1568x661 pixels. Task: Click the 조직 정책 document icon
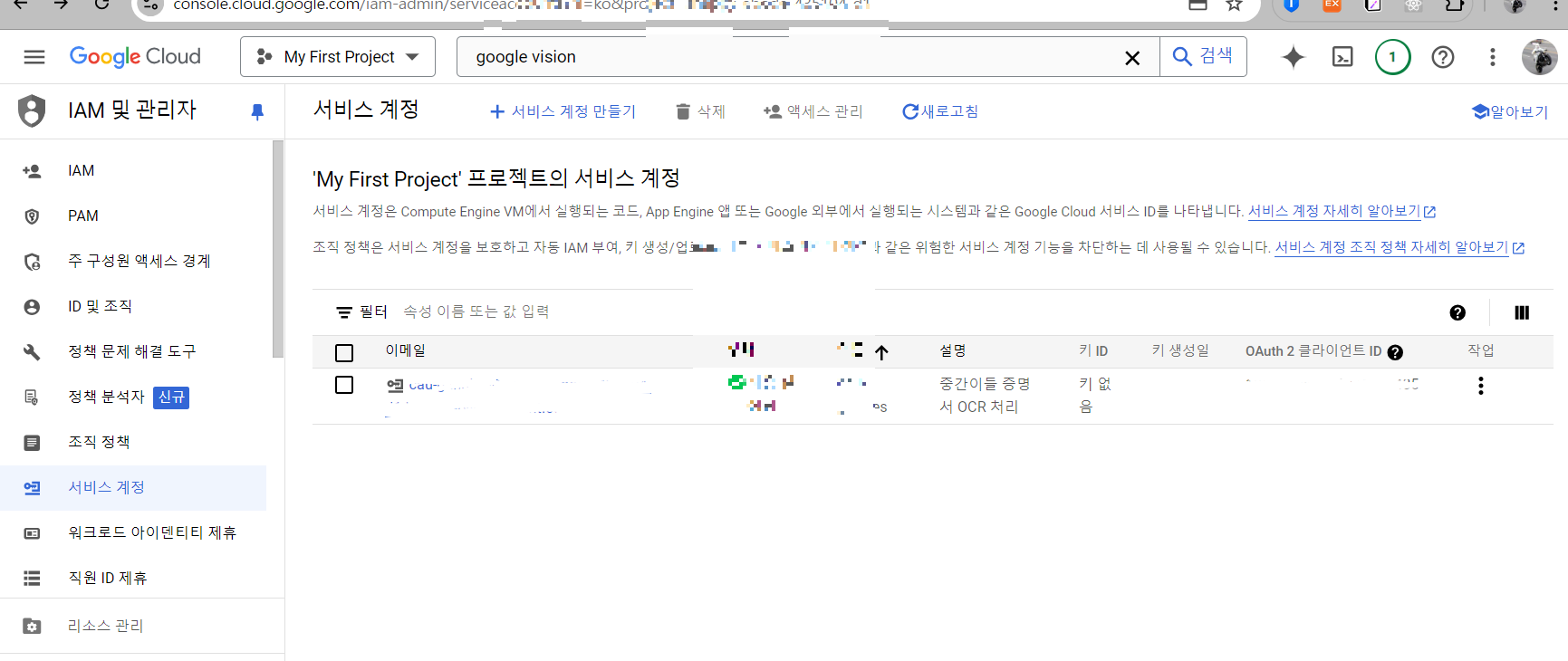click(32, 442)
